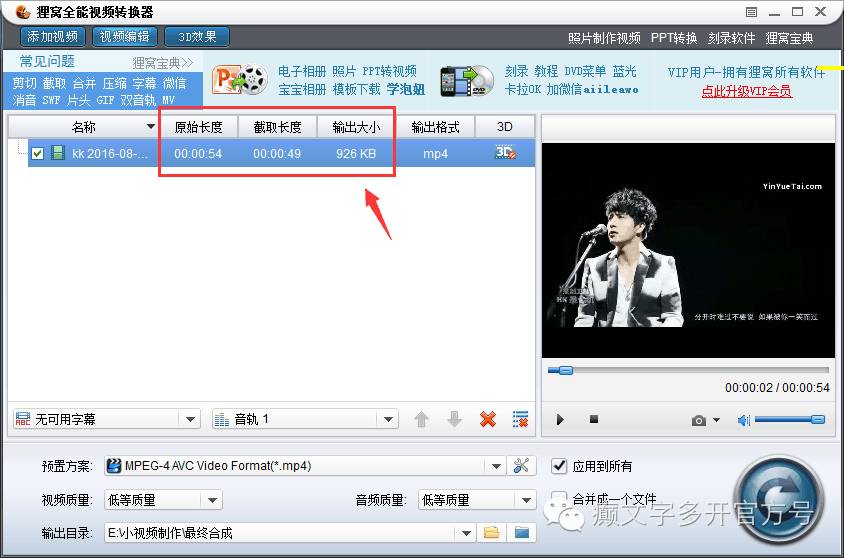The height and width of the screenshot is (558, 844).
Task: Open the snapshot options dropdown arrow
Action: 716,420
